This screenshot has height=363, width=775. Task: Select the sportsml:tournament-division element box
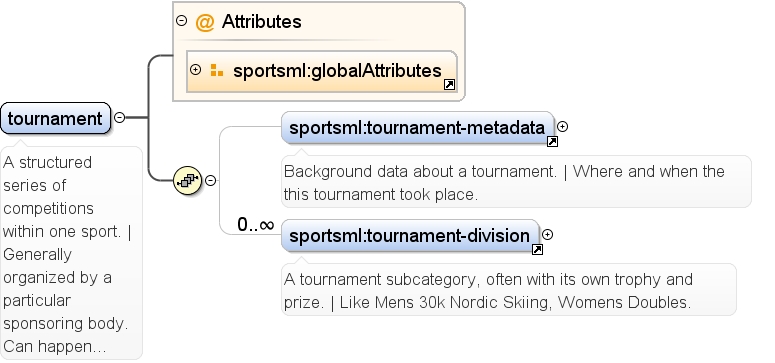[x=410, y=235]
